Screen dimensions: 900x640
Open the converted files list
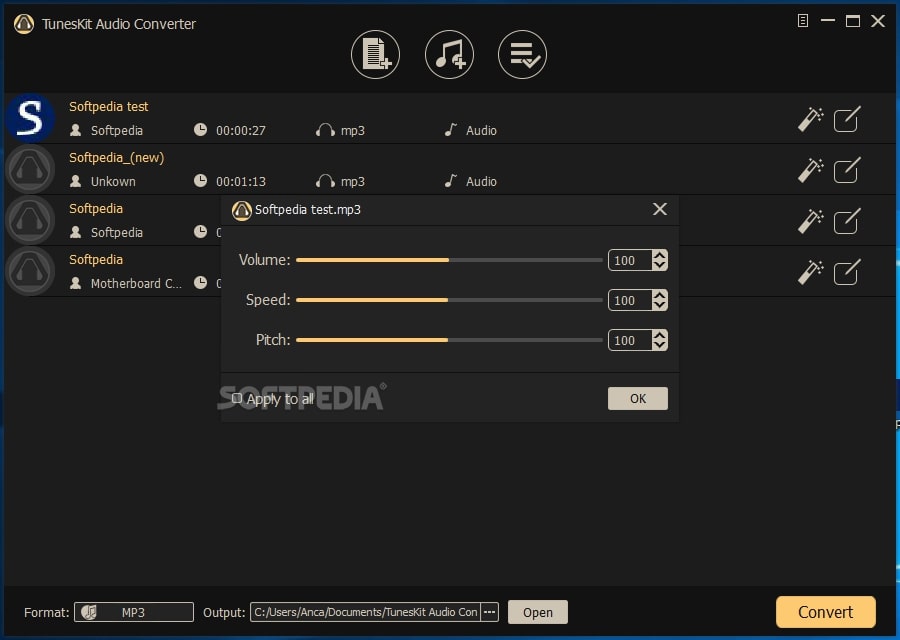point(522,54)
